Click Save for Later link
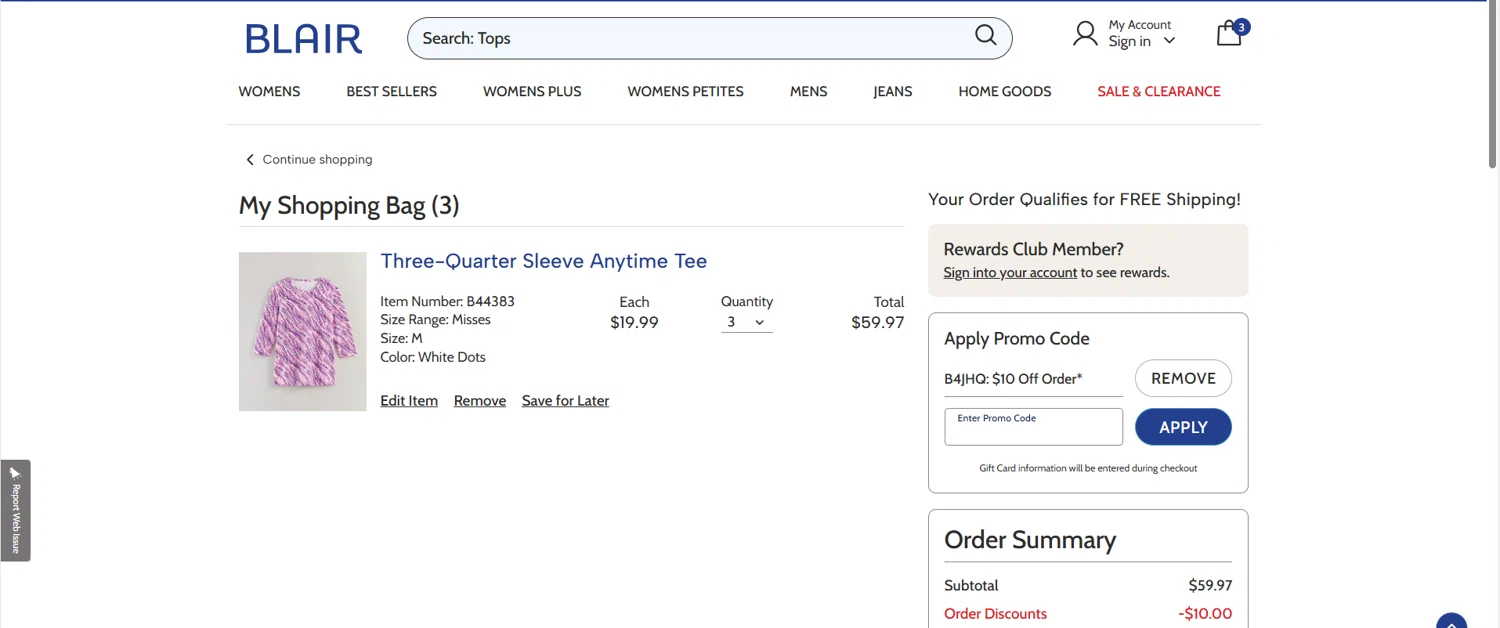The image size is (1500, 628). tap(565, 401)
